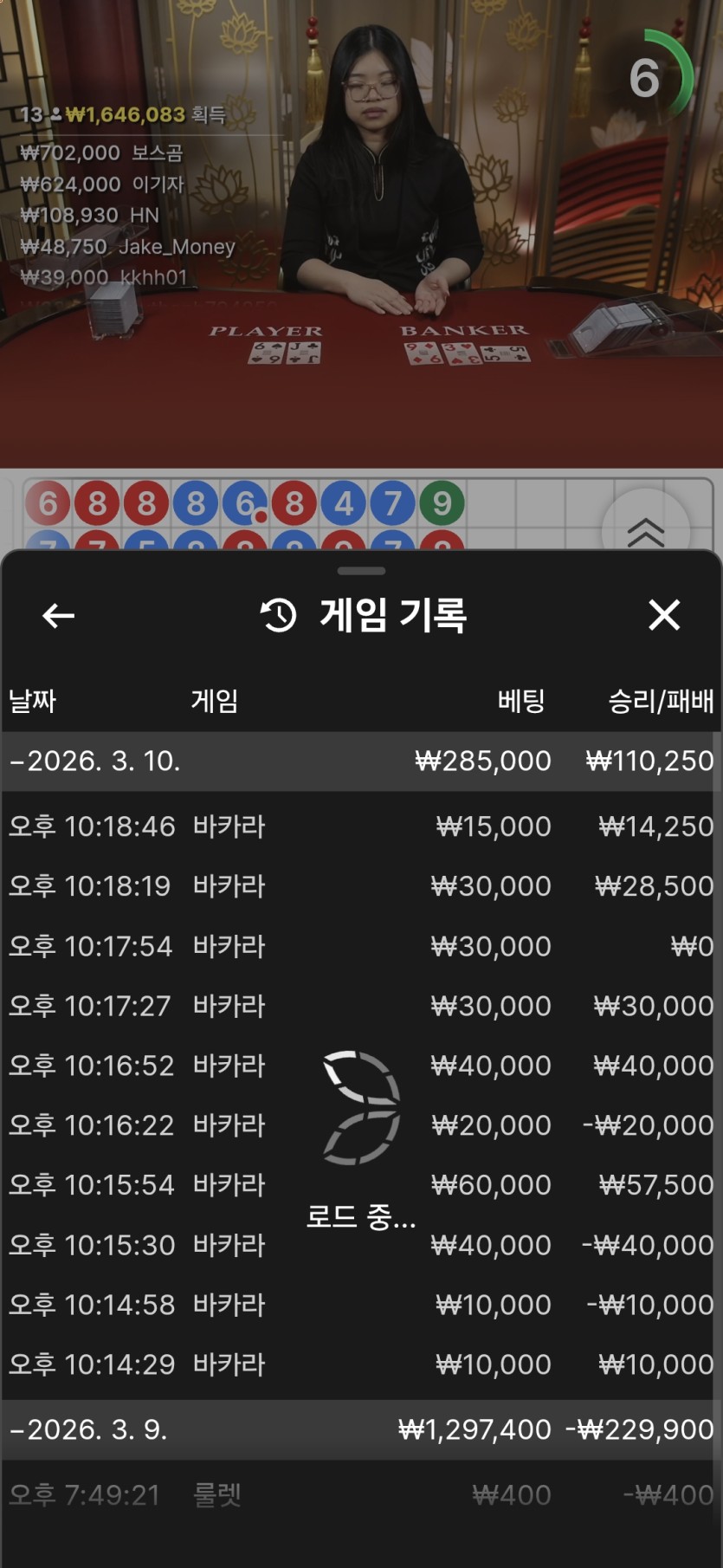Open the 오후 10:18:46 바카라 record
This screenshot has height=1568, width=723.
[x=361, y=826]
